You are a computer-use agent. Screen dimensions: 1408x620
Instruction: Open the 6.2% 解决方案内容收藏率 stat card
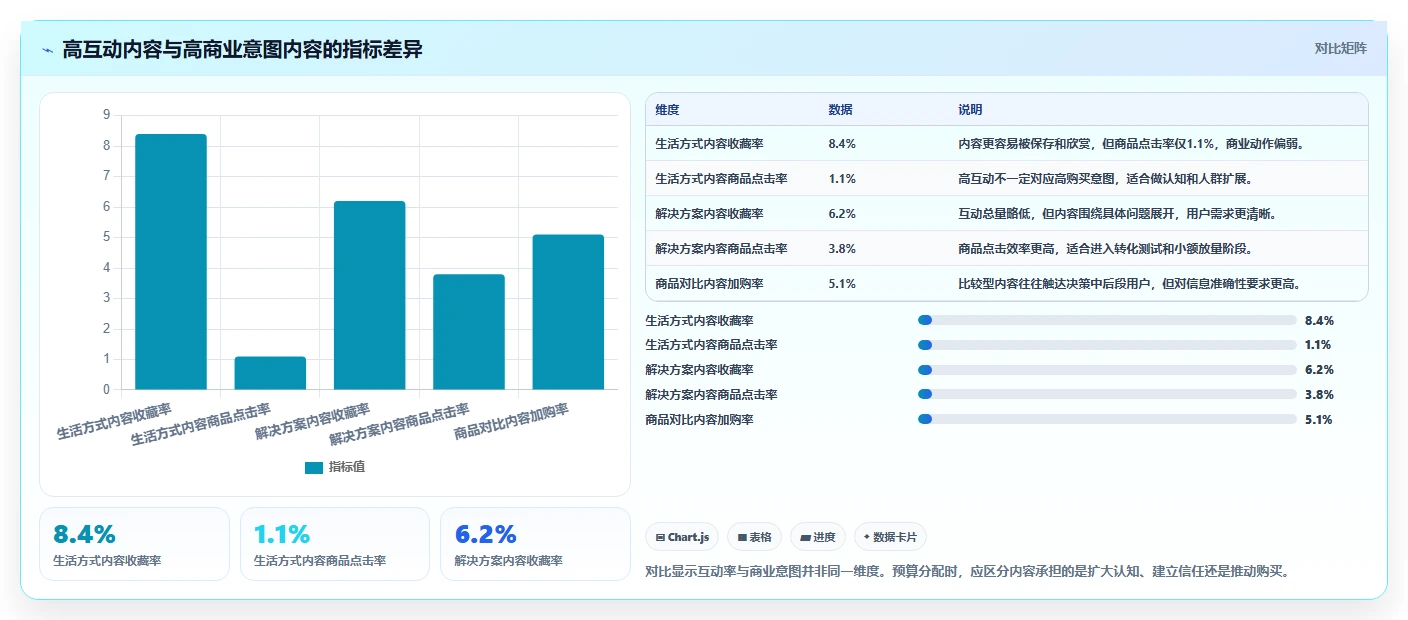click(535, 544)
